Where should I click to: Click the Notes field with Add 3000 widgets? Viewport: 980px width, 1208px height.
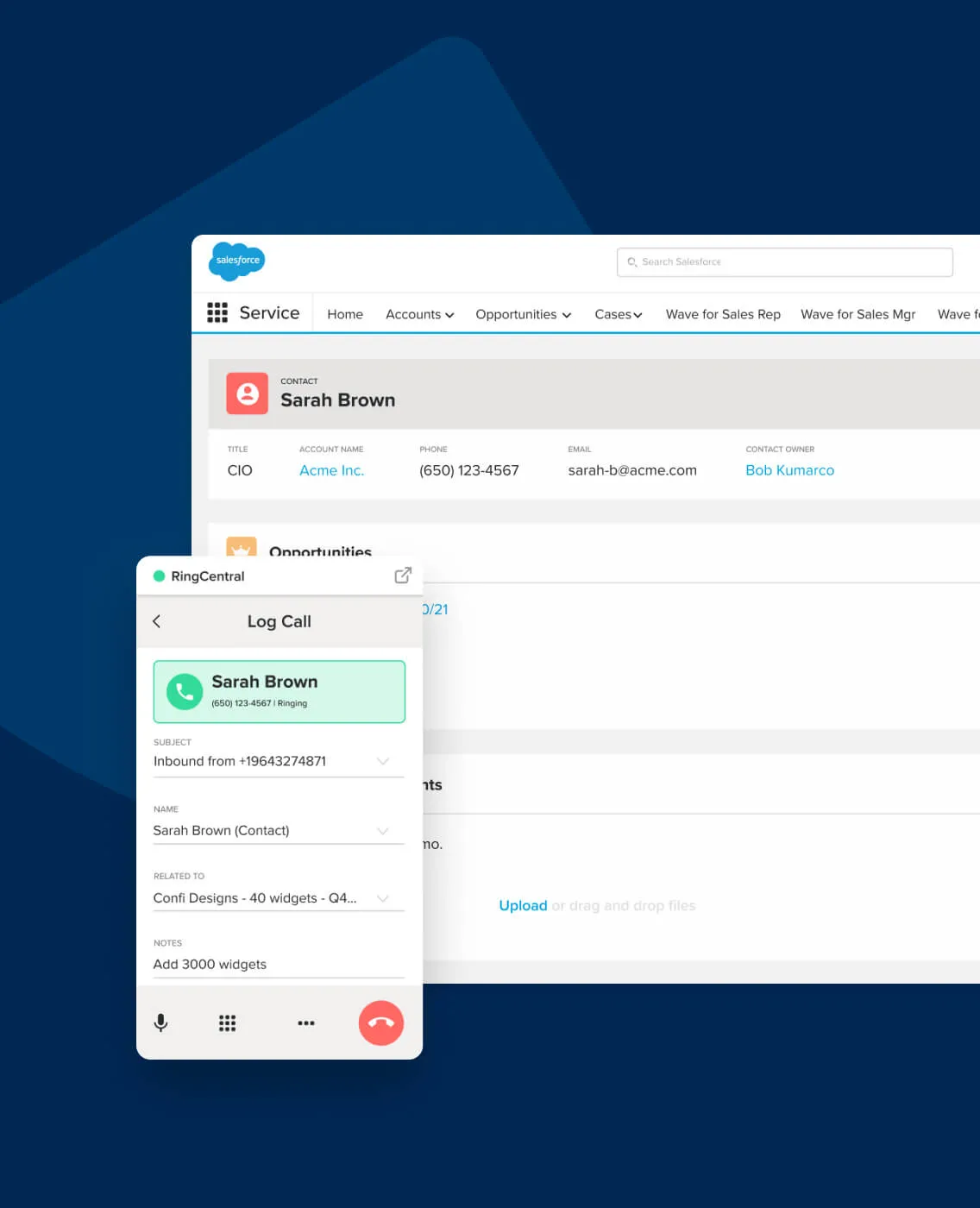(x=279, y=965)
